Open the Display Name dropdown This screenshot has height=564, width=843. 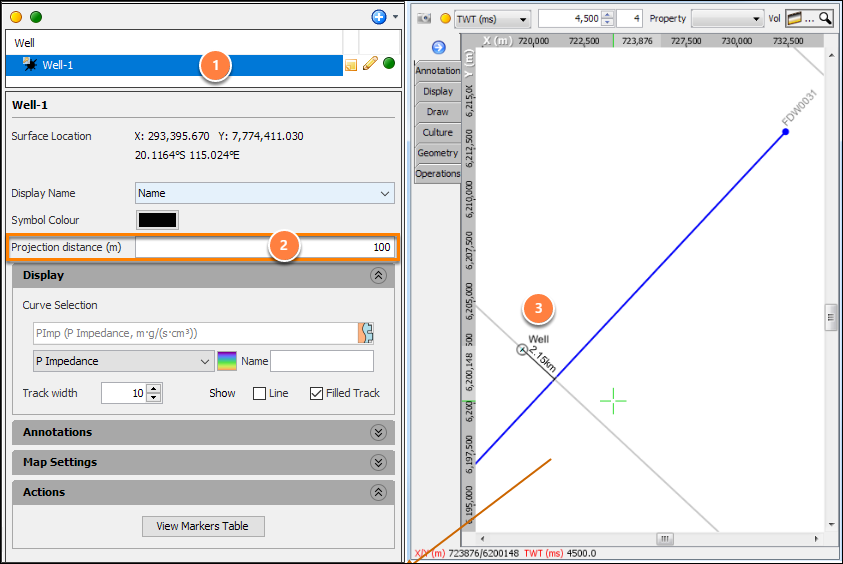[265, 193]
